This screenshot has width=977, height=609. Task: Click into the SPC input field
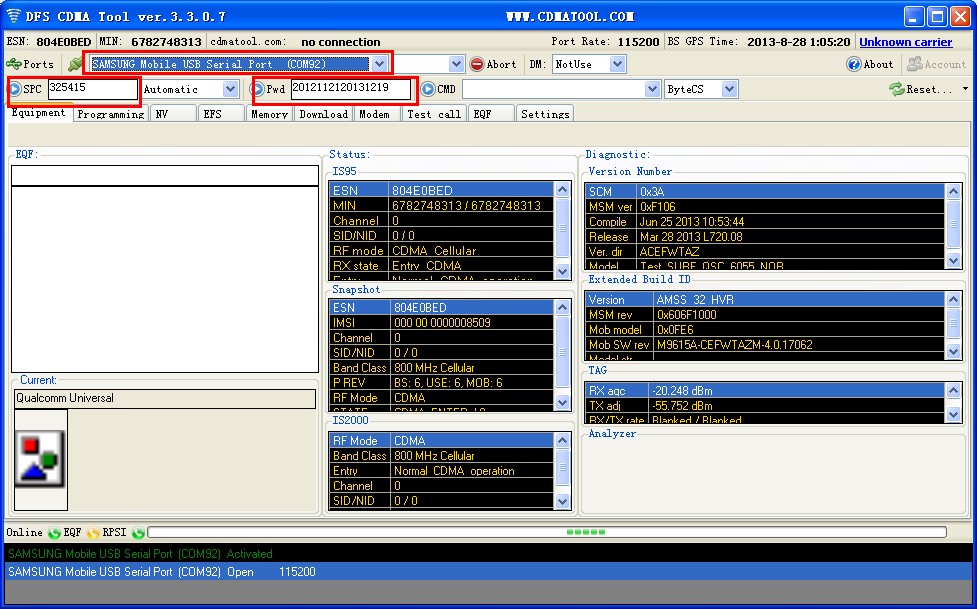tap(92, 89)
